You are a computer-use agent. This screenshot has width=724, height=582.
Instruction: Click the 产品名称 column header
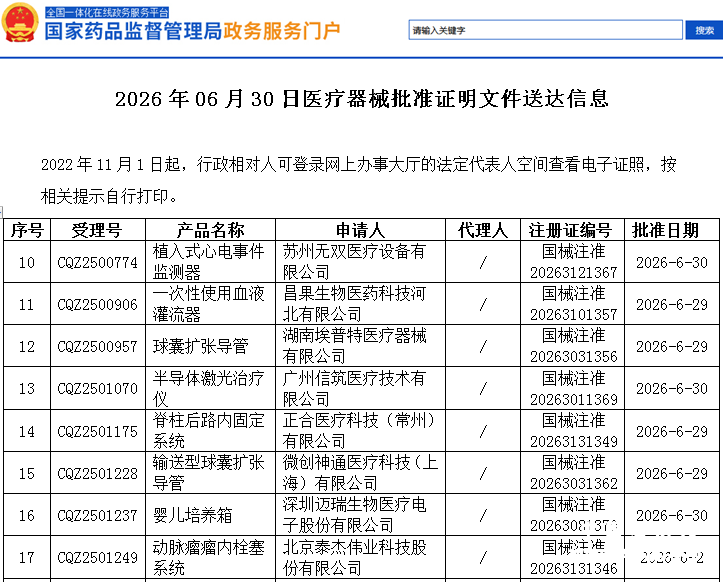click(x=210, y=230)
